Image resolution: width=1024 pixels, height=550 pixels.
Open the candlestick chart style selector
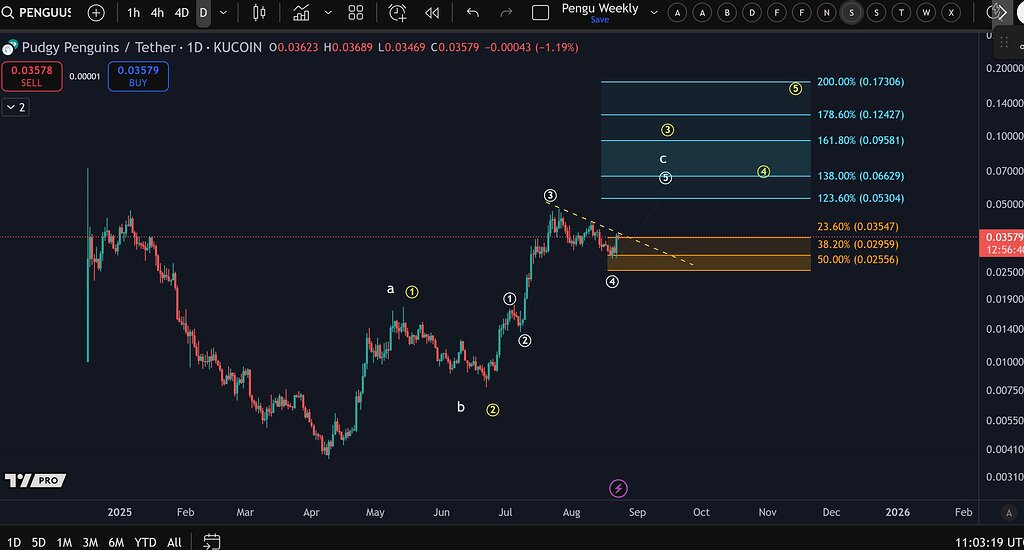260,13
